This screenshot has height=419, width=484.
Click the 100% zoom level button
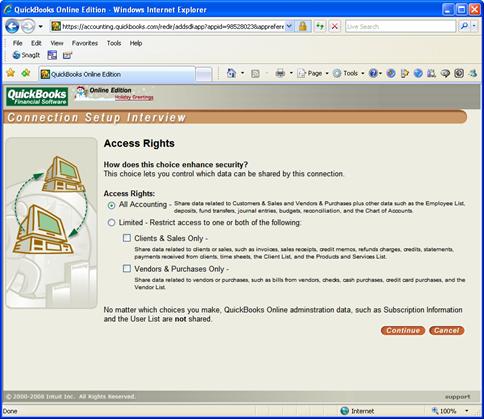point(444,411)
